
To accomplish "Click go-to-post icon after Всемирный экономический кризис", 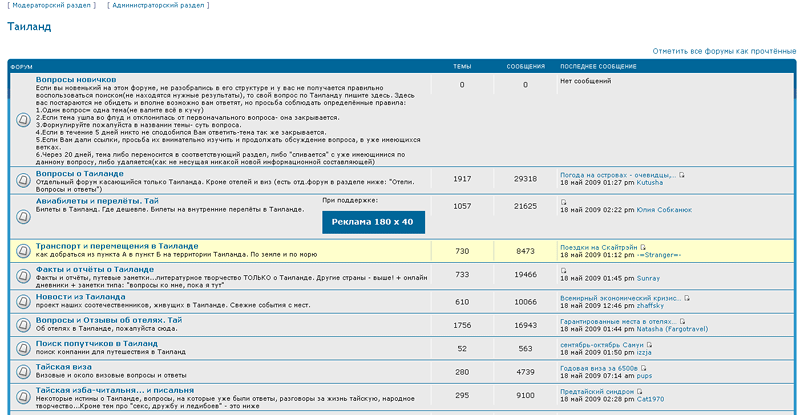I will pos(687,298).
